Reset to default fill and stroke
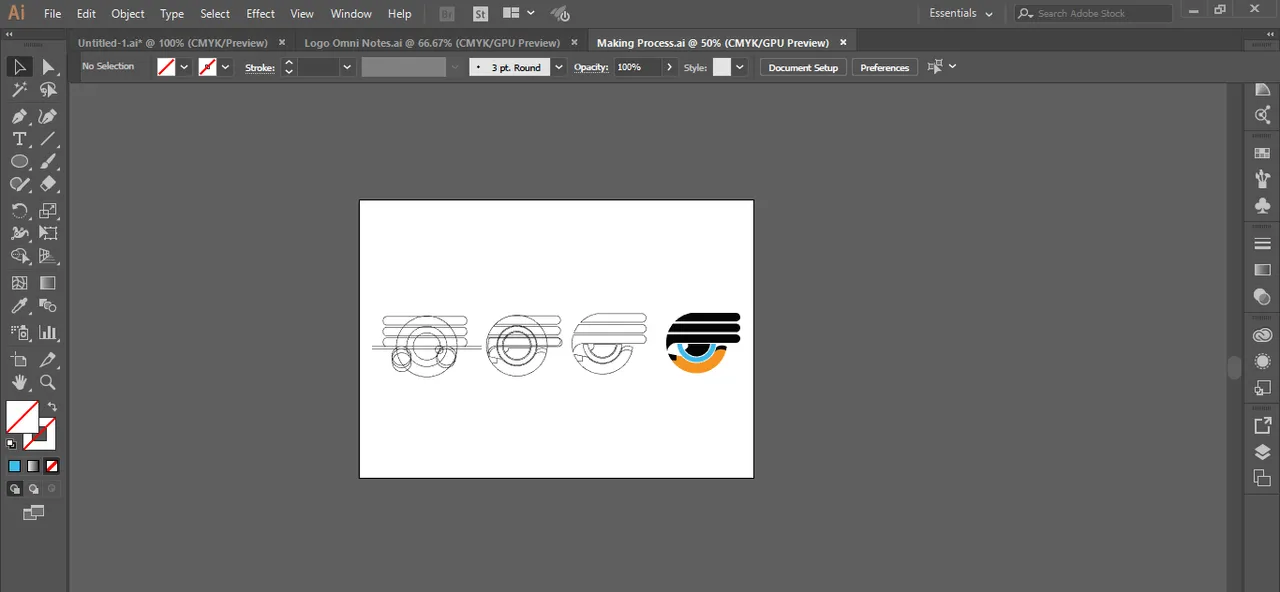1280x592 pixels. (x=11, y=444)
